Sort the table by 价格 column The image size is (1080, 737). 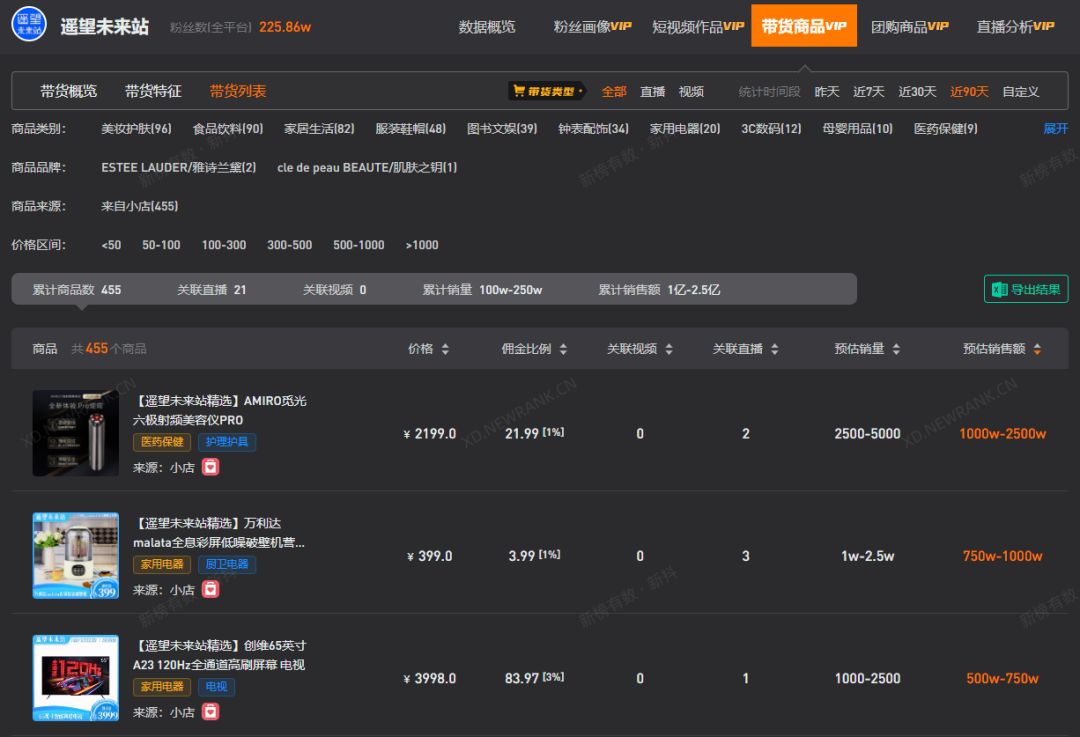coord(445,349)
